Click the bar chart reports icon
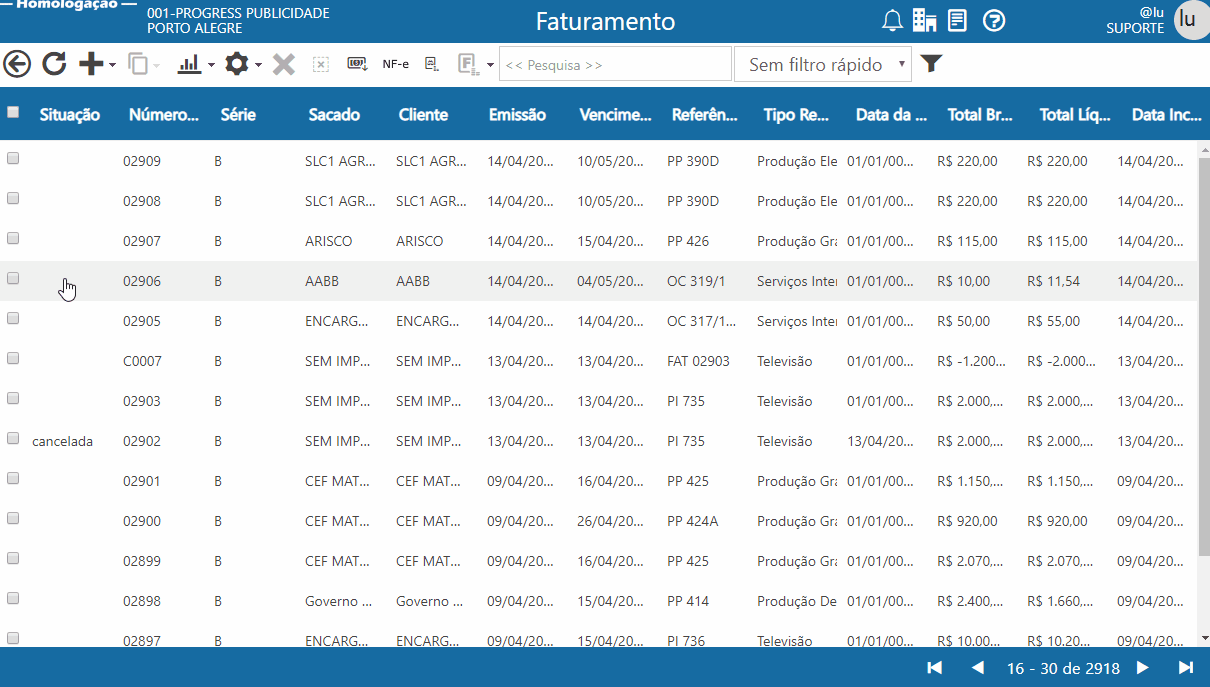Screen dimensions: 1210x687 188,64
